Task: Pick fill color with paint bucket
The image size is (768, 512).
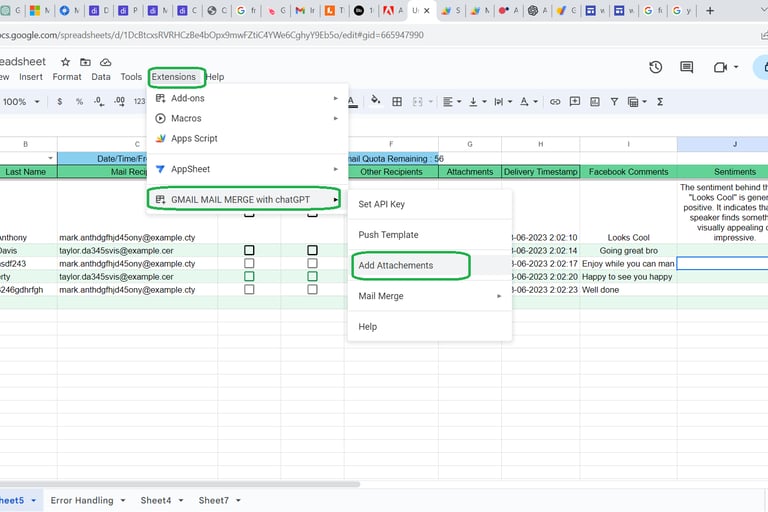Action: [375, 101]
